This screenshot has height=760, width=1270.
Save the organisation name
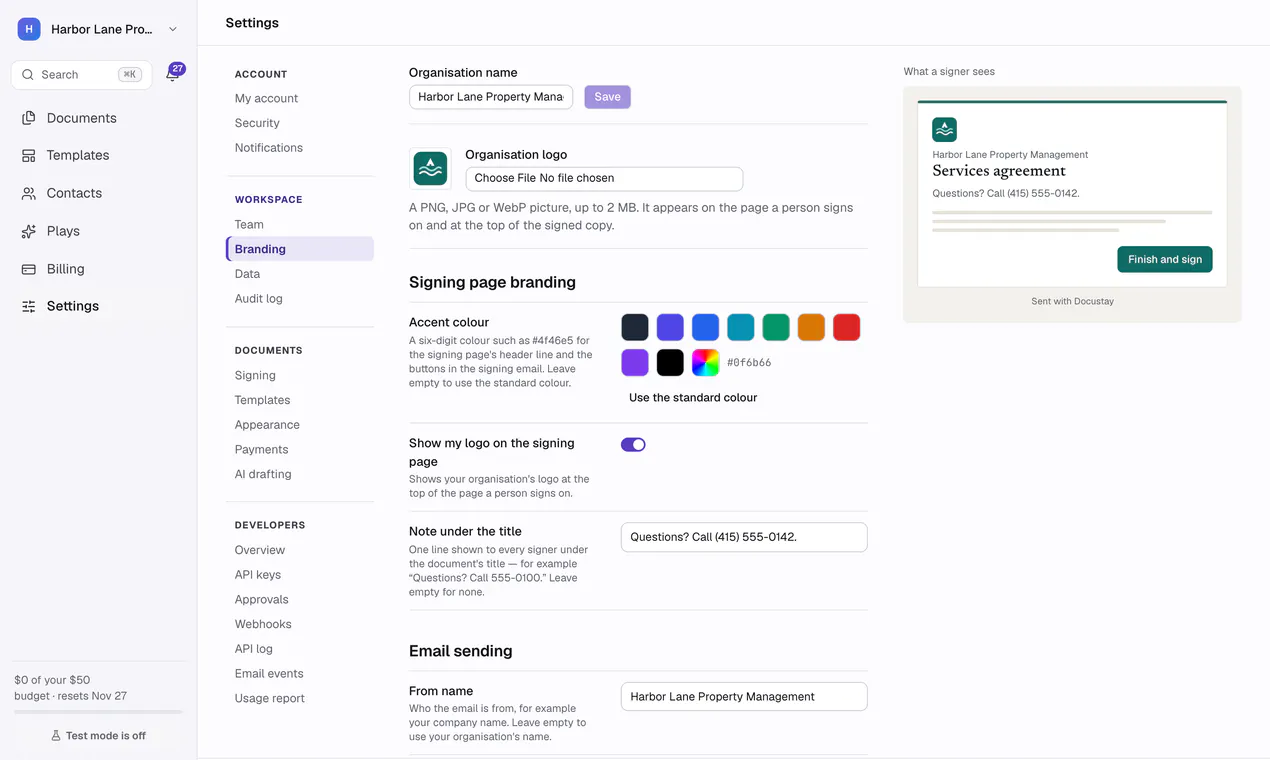[607, 97]
